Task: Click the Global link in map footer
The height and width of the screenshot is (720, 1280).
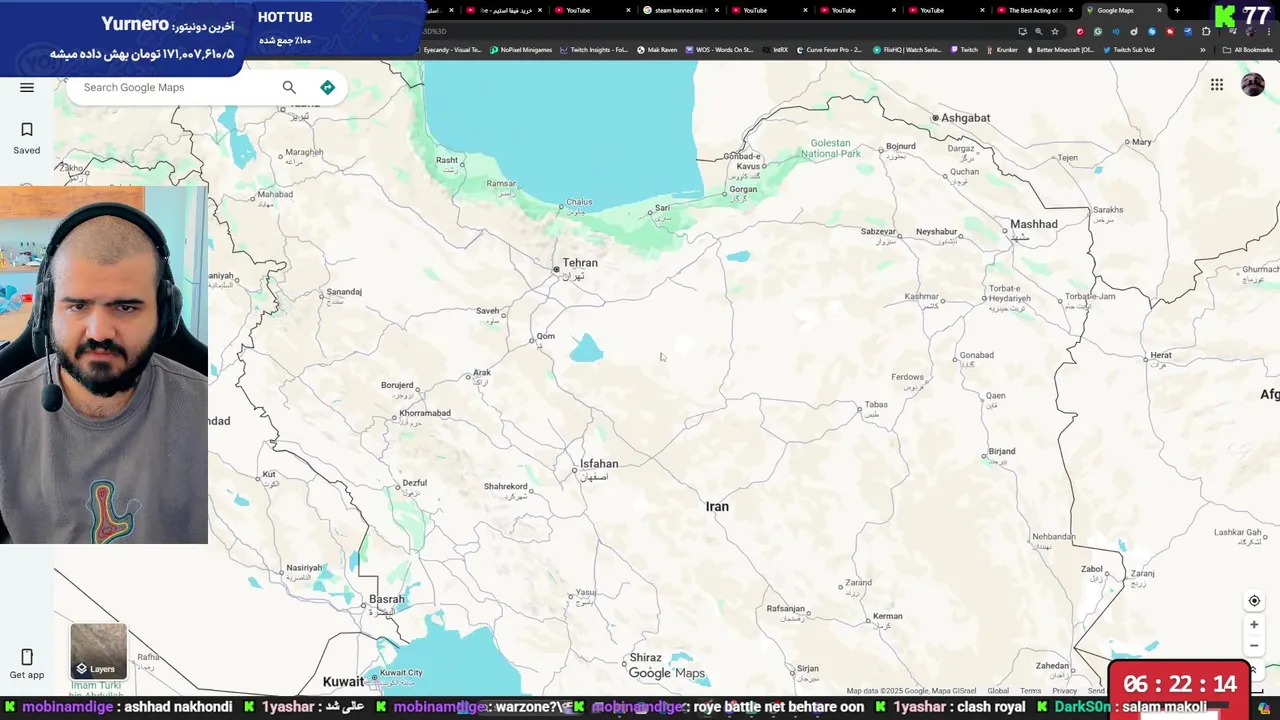Action: coord(998,691)
